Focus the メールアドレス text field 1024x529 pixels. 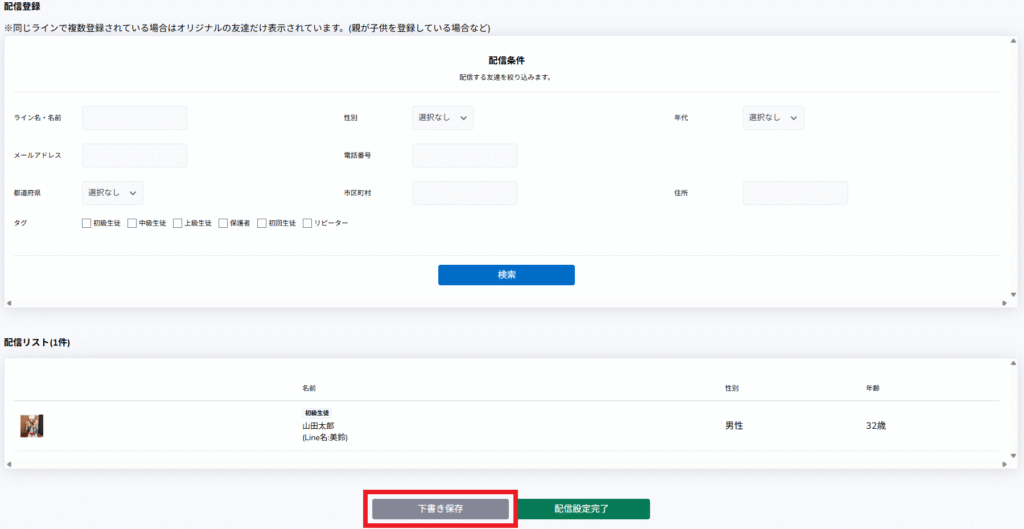click(134, 155)
